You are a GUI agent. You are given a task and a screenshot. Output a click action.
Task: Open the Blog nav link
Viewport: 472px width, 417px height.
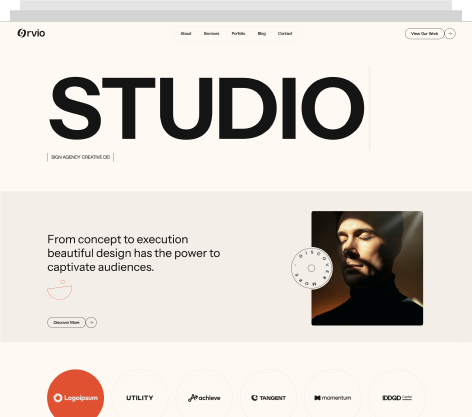tap(262, 34)
